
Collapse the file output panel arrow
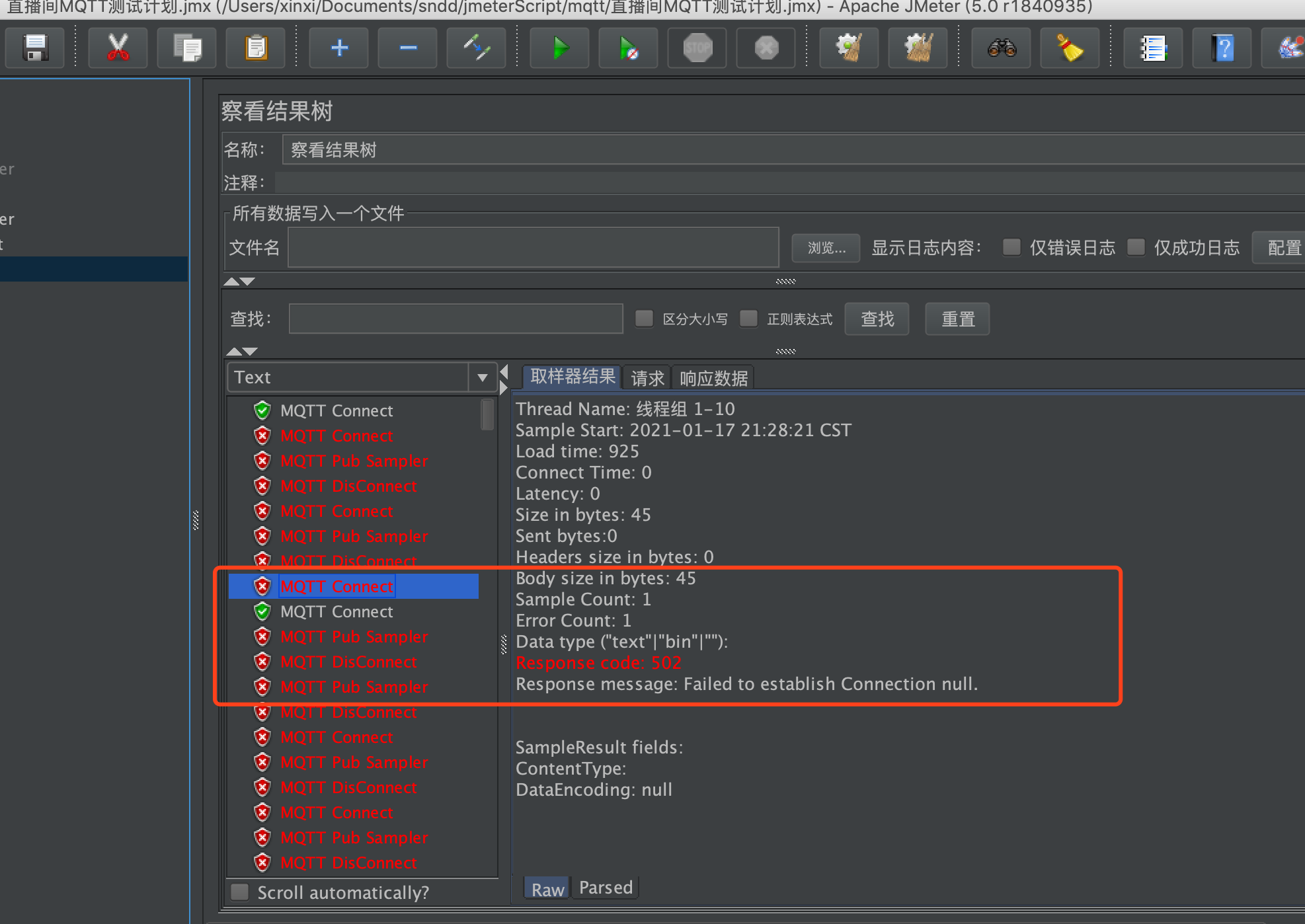[x=233, y=281]
